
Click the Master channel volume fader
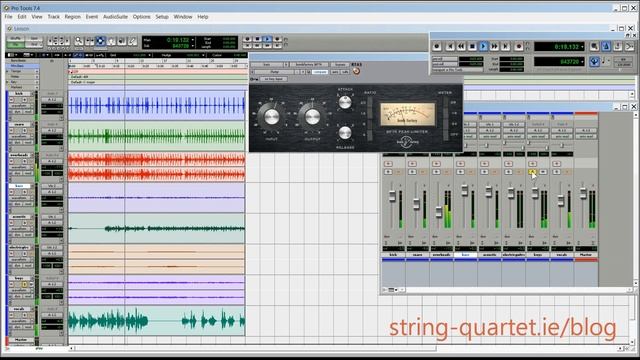tap(583, 193)
